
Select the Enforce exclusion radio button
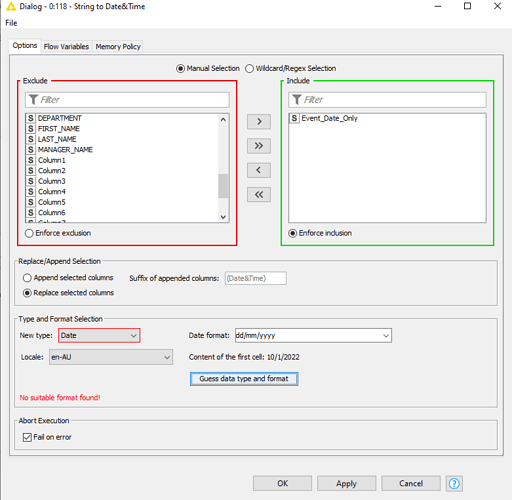[29, 233]
